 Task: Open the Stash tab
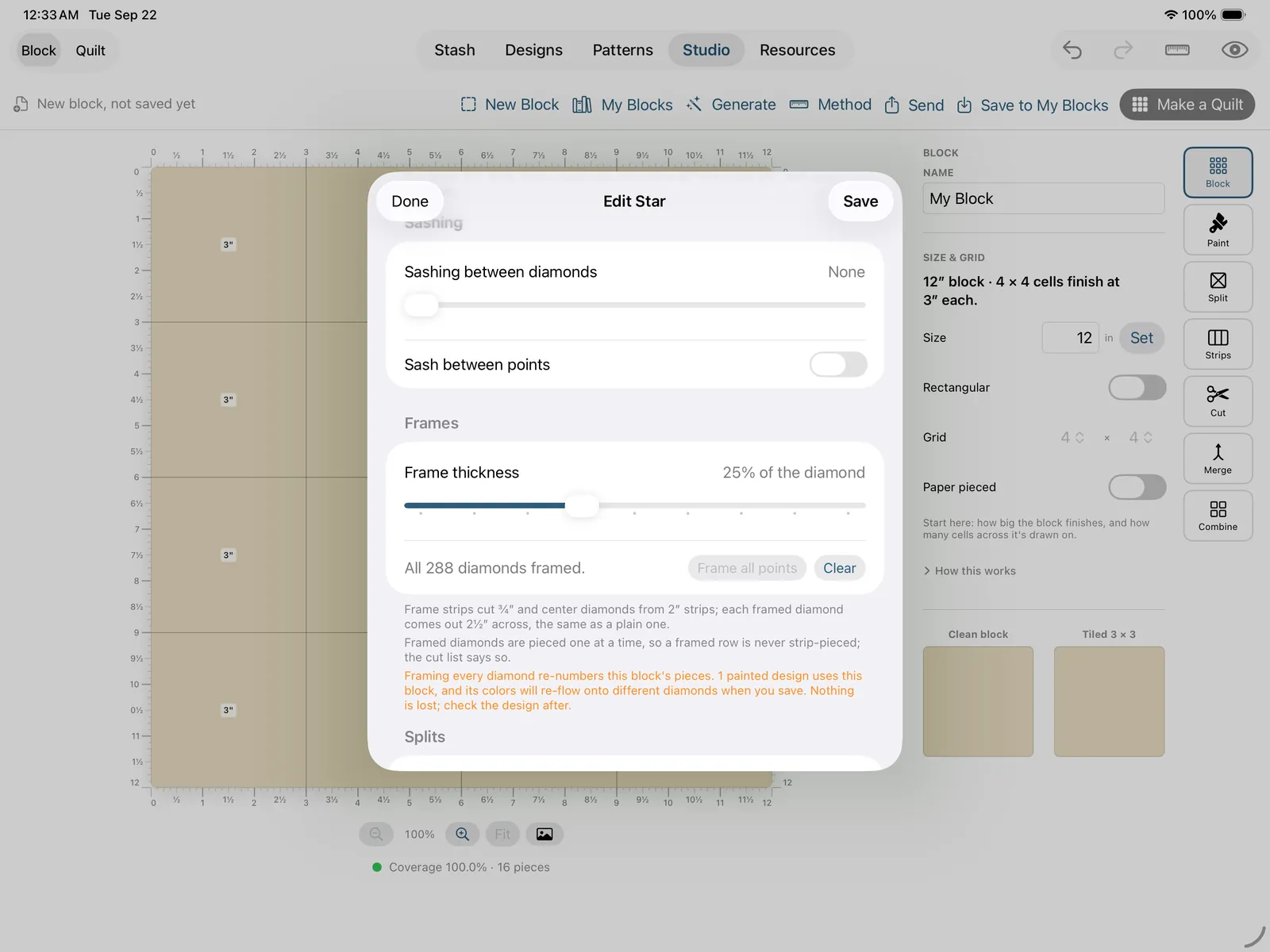coord(454,50)
